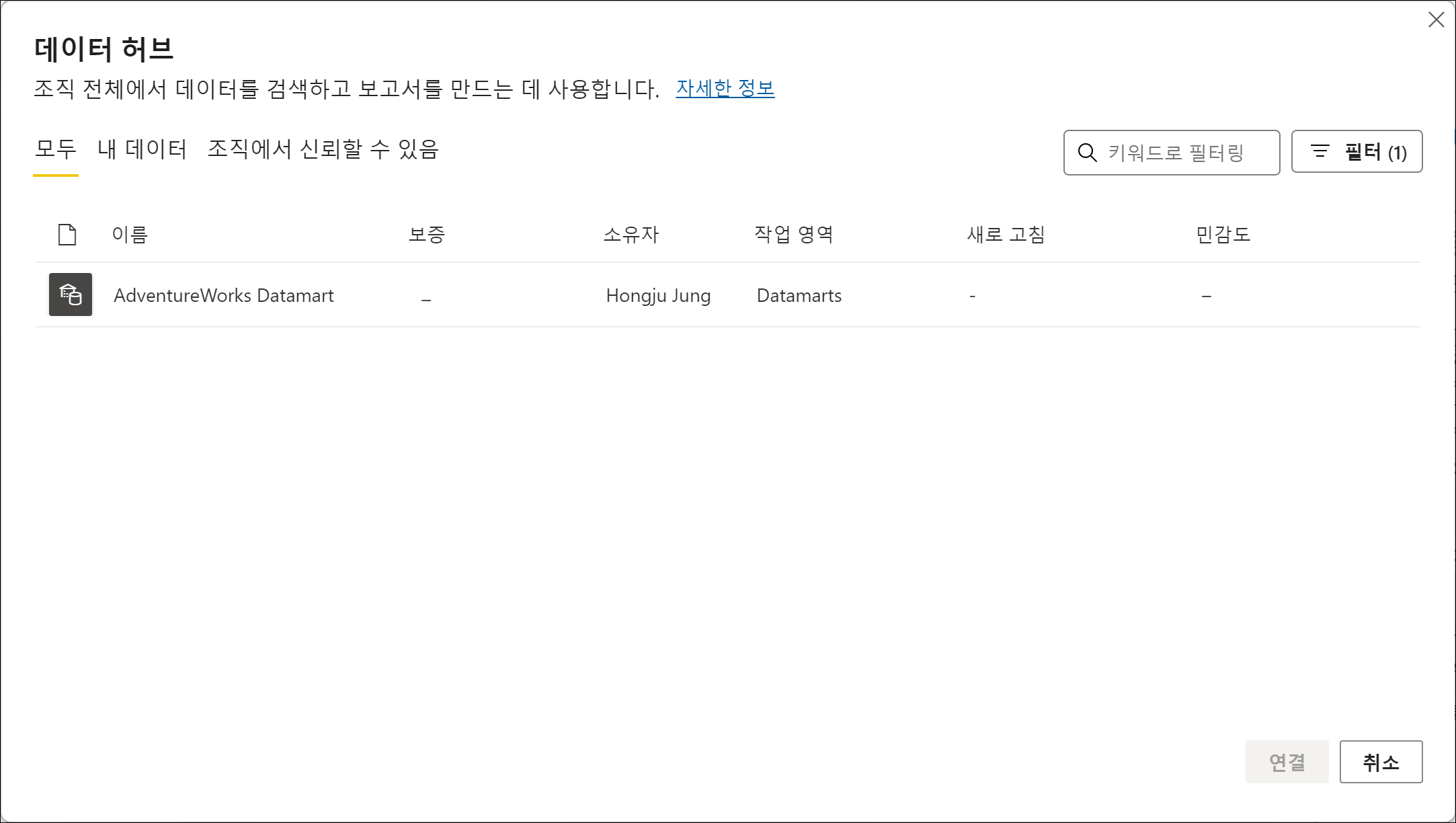Click the search magnifier icon

[x=1087, y=153]
